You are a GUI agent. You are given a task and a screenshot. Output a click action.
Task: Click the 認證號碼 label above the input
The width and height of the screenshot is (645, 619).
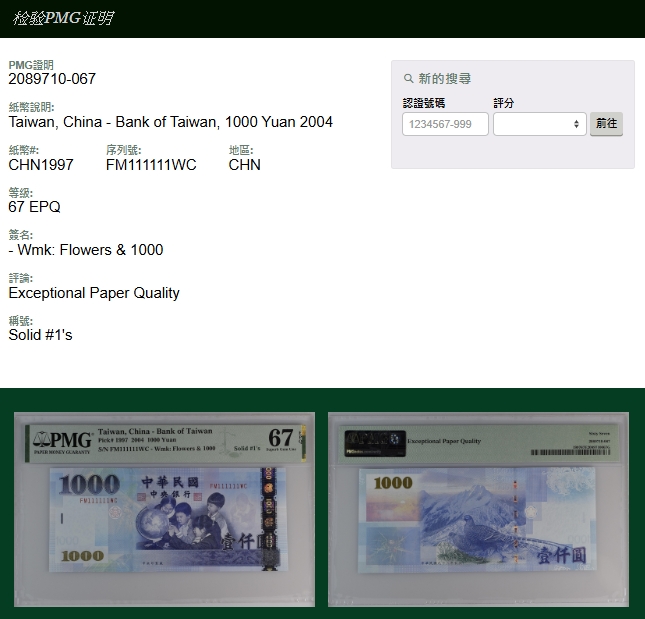click(424, 103)
